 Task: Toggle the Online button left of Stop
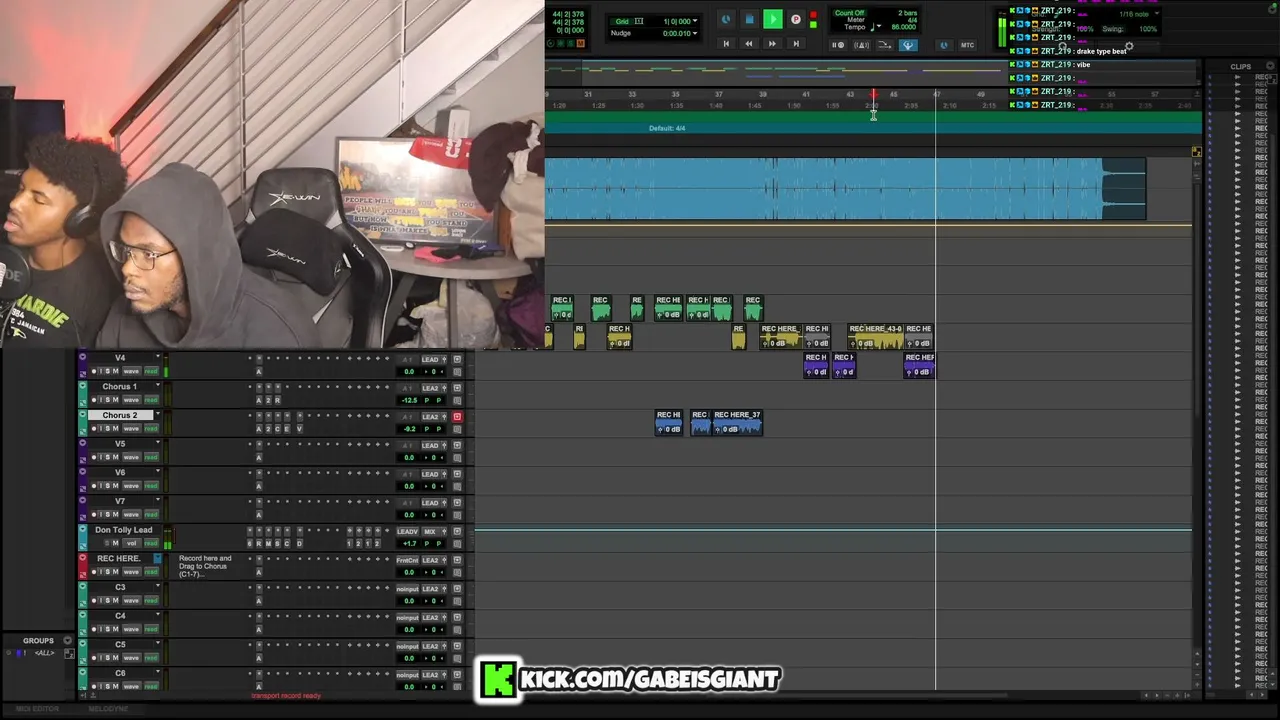point(726,19)
